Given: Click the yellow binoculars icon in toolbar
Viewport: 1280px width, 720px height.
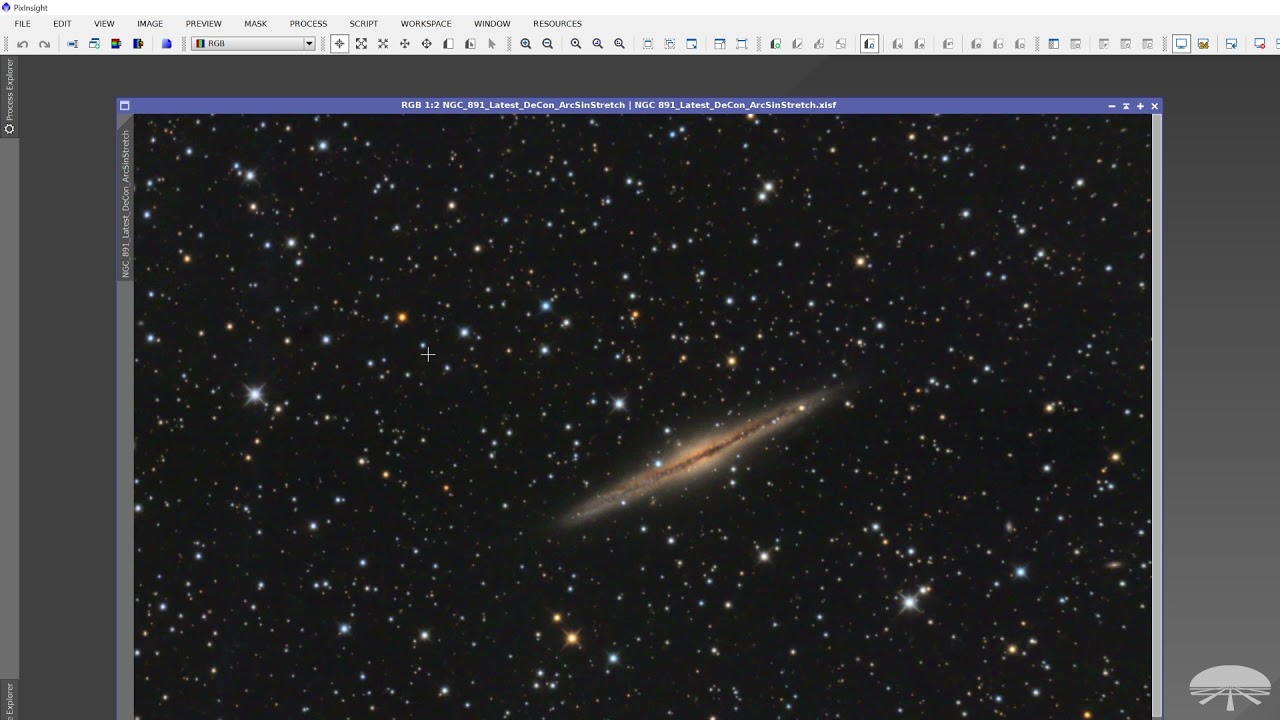Looking at the screenshot, I should coord(1204,44).
